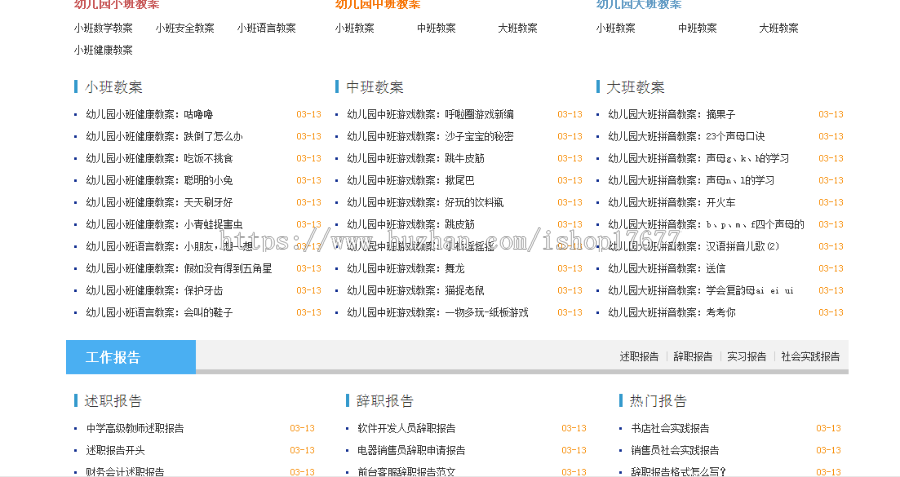This screenshot has height=477, width=900.
Task: Open article 中班游戏教案：一物多玩-纸板游戏
Action: click(x=437, y=312)
